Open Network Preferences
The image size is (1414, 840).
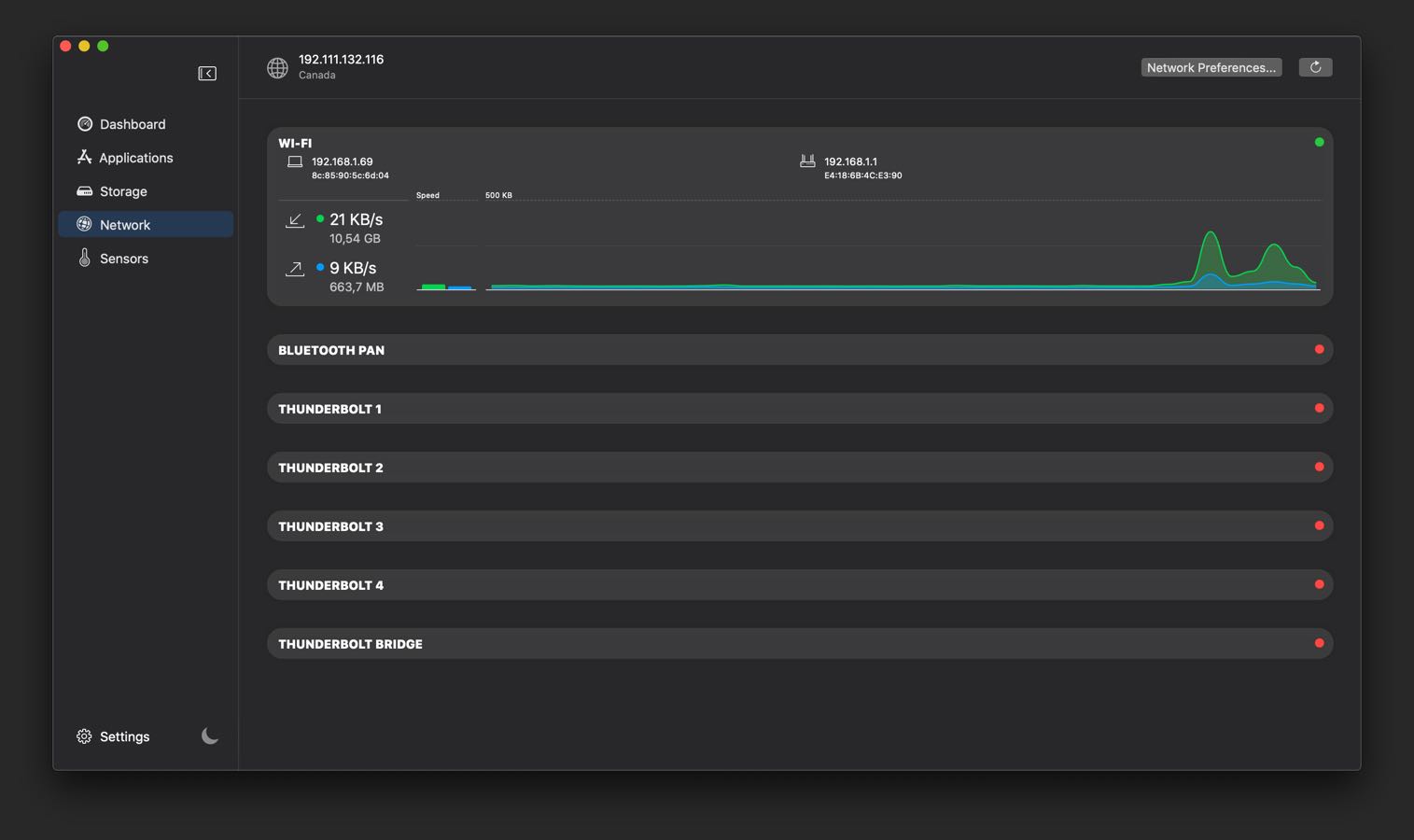coord(1211,67)
